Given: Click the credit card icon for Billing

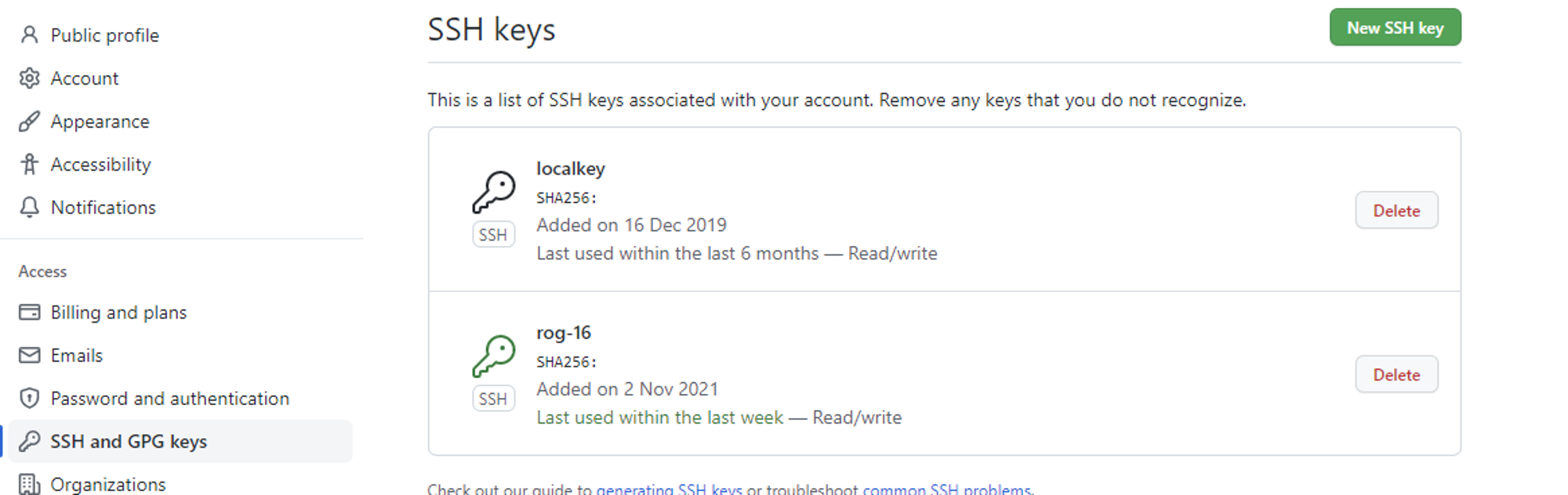Looking at the screenshot, I should [x=29, y=313].
